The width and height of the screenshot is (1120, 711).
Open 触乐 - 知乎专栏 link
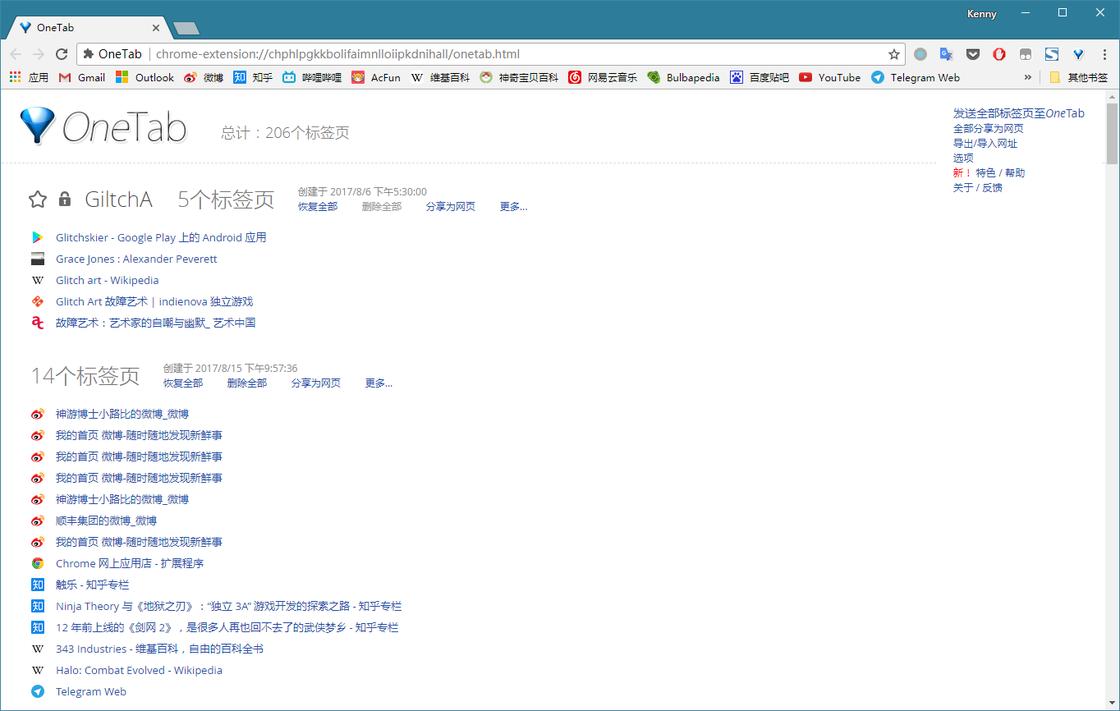tap(92, 585)
